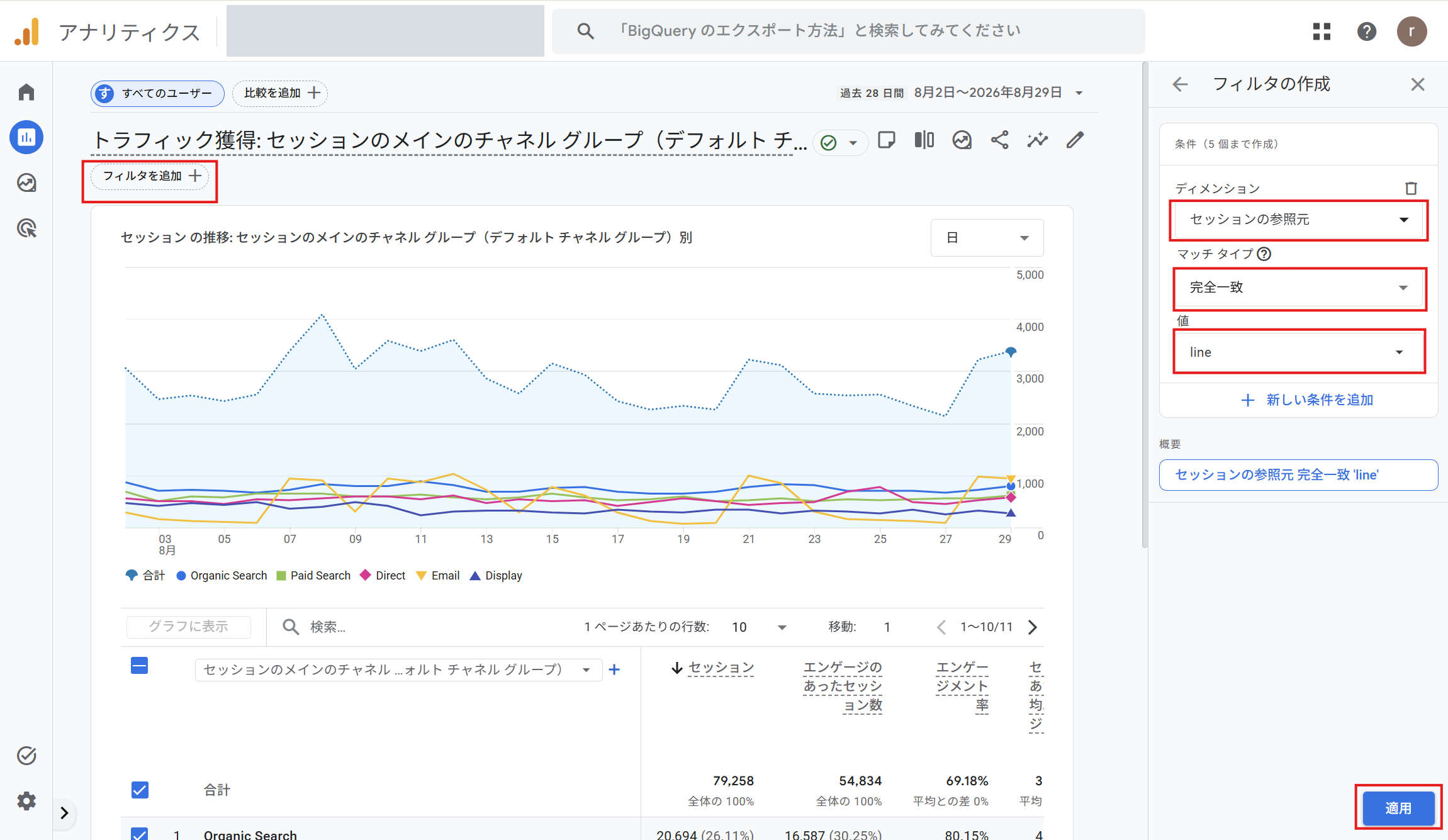Go back from the filter creation panel
Screen dimensions: 1448x840
[1180, 84]
